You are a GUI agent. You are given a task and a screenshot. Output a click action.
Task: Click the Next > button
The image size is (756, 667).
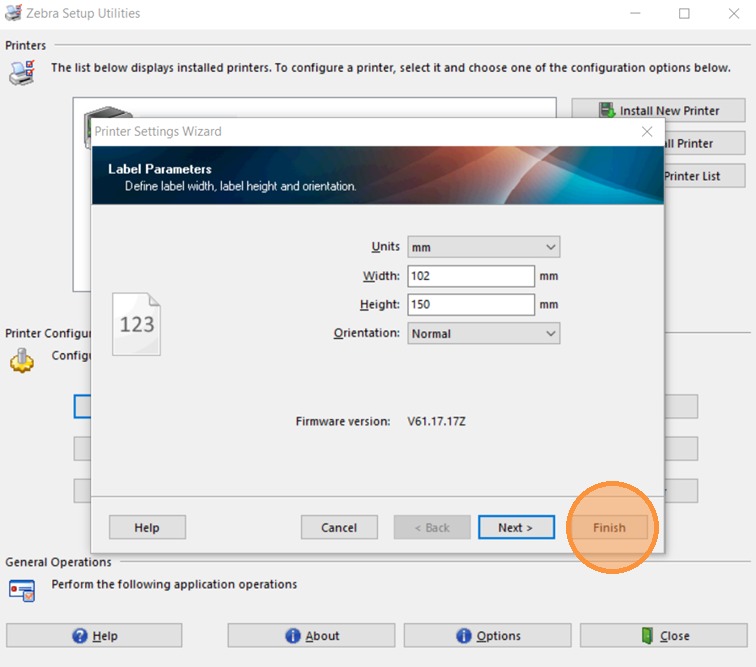tap(516, 527)
